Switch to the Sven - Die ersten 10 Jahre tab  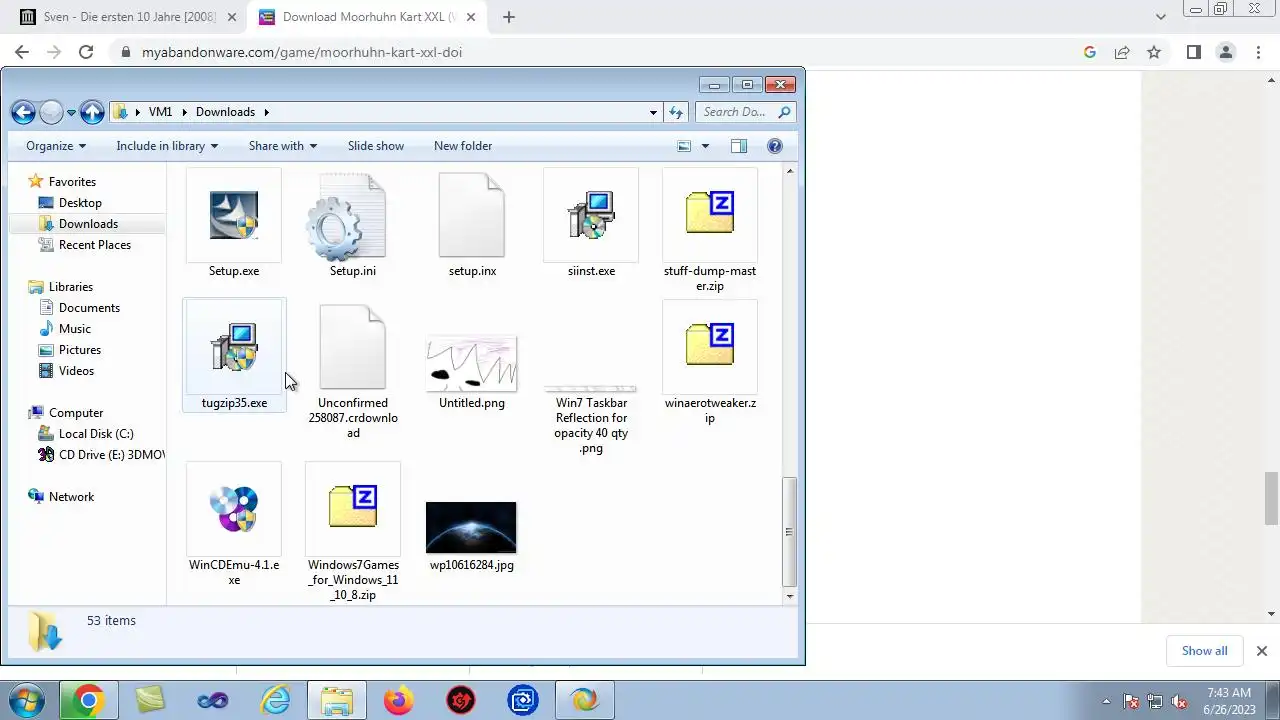point(128,17)
